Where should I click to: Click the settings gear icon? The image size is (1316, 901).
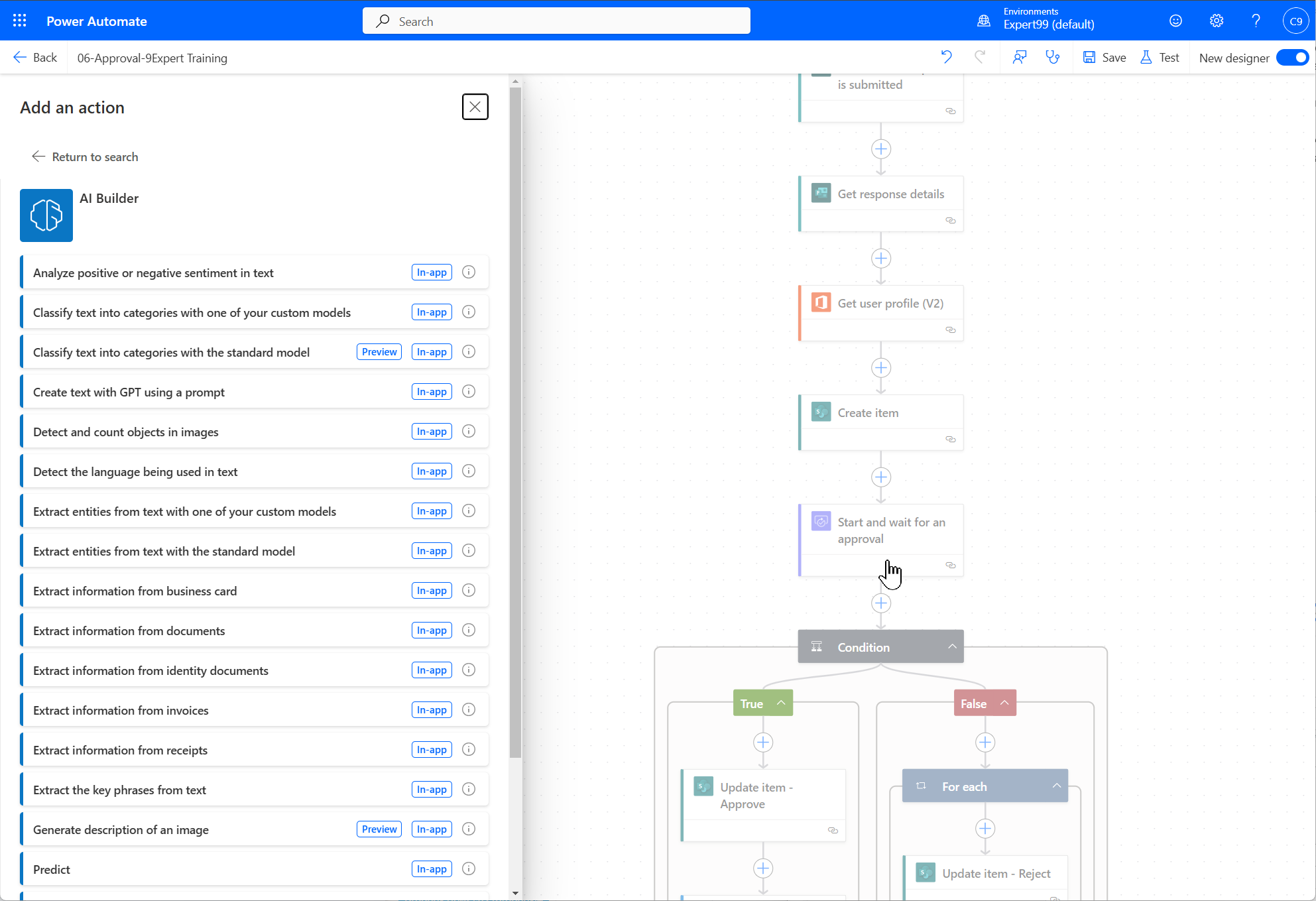click(x=1217, y=21)
